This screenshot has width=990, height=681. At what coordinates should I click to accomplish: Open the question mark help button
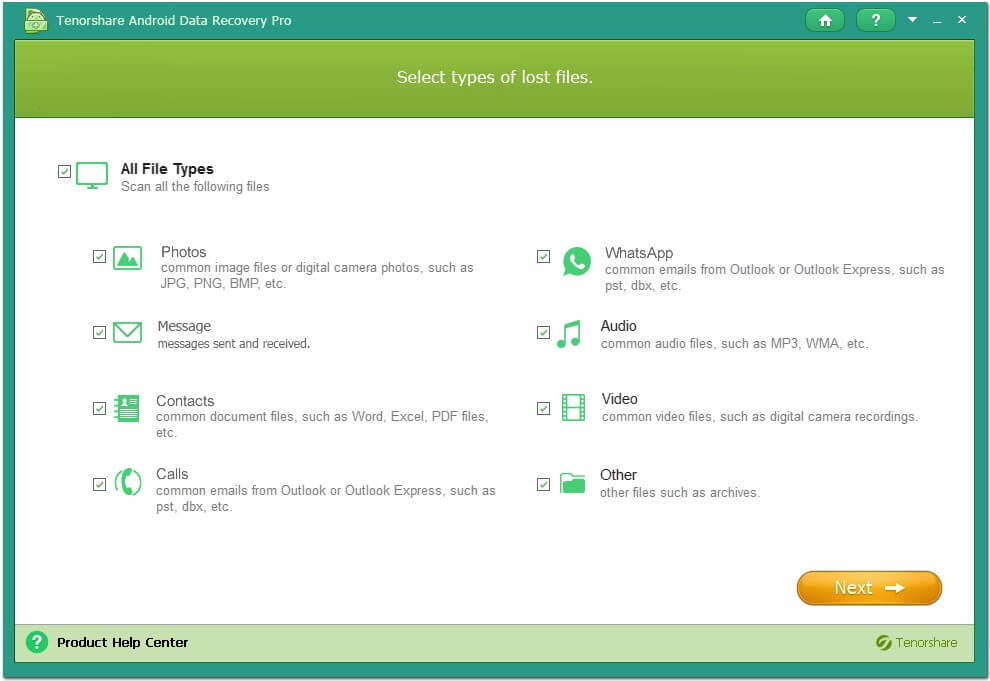coord(875,20)
